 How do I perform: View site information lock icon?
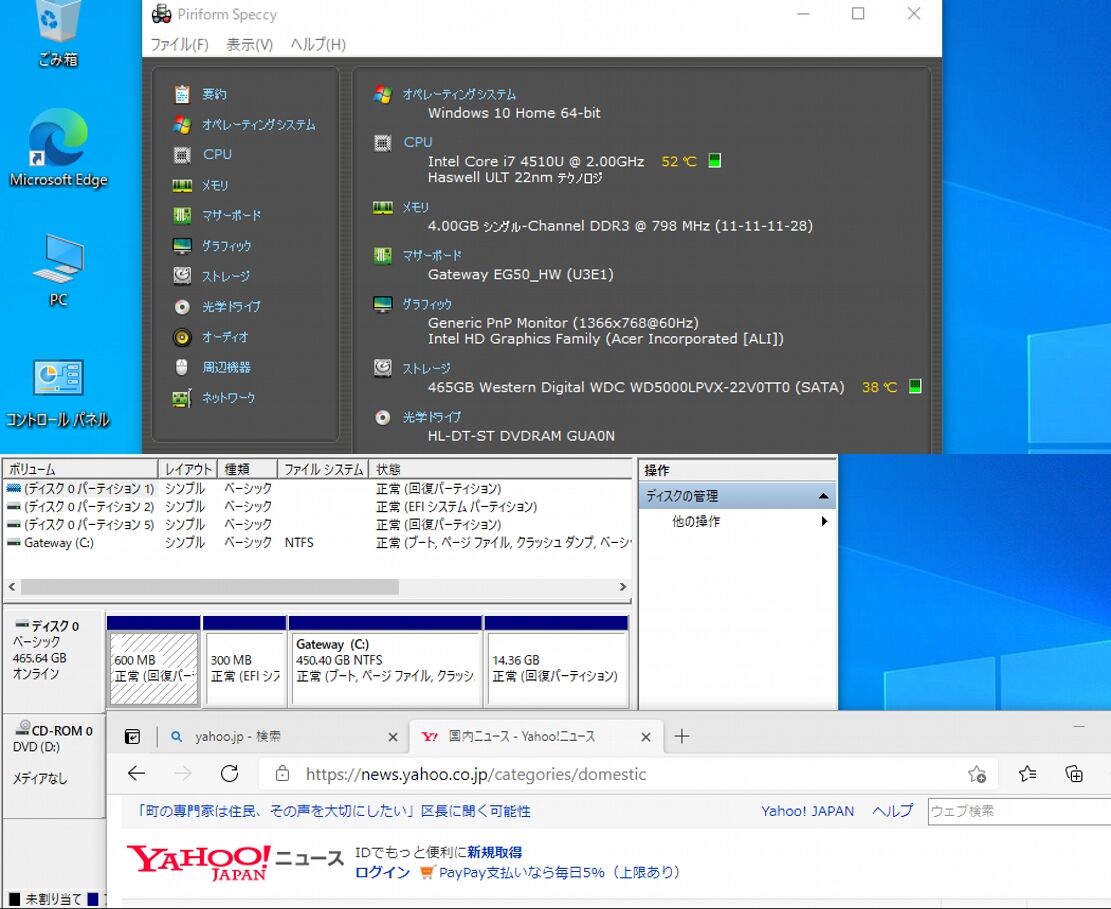(x=282, y=774)
